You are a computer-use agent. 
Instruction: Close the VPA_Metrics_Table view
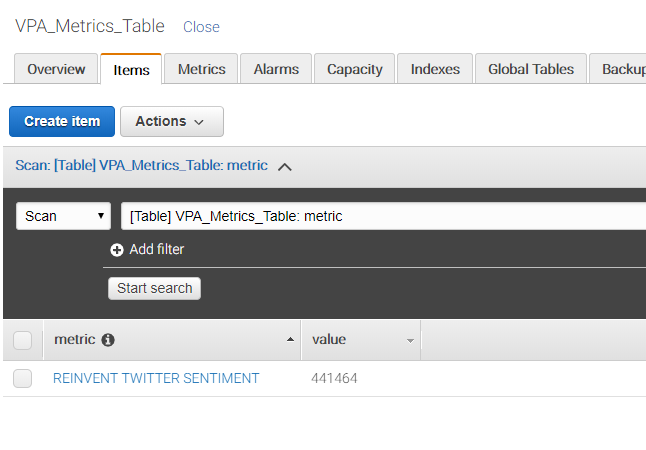(x=201, y=27)
